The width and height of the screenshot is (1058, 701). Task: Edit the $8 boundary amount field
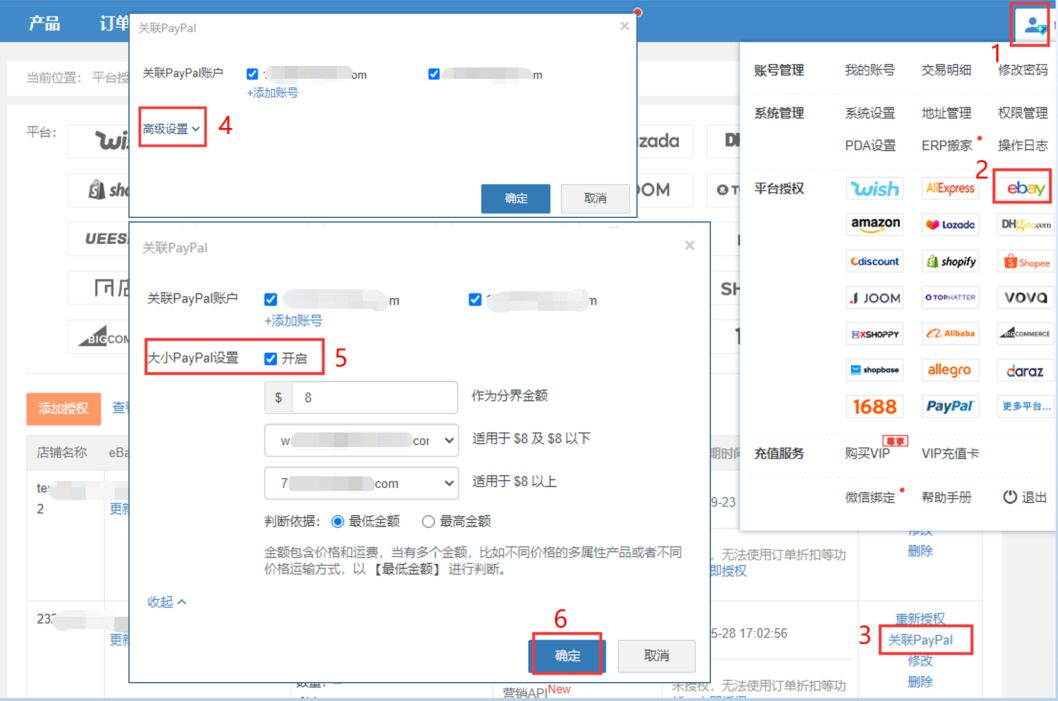(x=374, y=397)
